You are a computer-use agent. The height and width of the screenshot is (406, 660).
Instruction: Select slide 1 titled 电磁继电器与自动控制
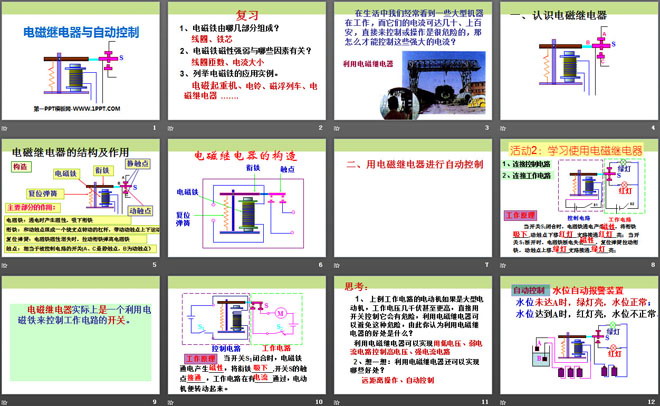[x=81, y=61]
